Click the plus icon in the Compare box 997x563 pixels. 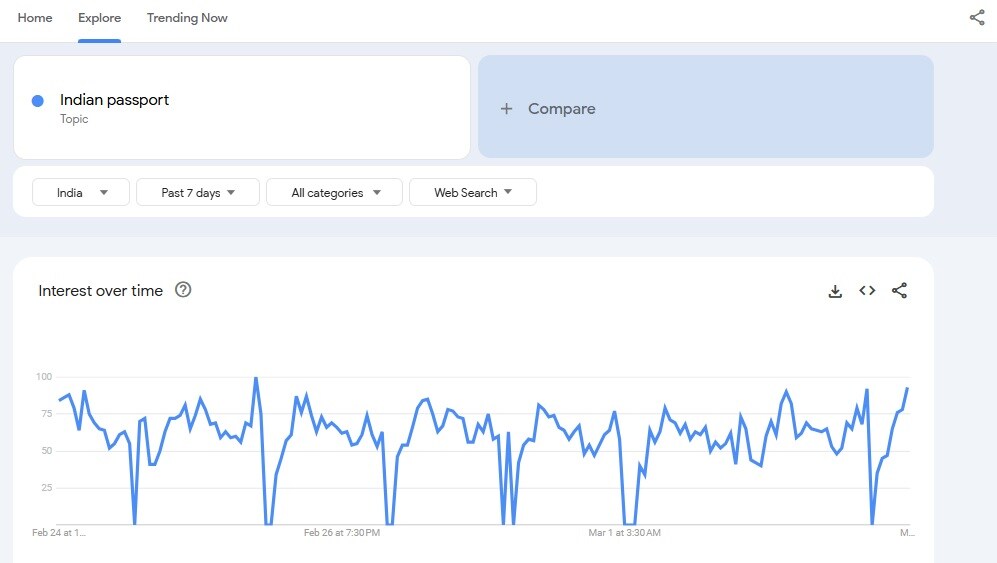pos(506,109)
